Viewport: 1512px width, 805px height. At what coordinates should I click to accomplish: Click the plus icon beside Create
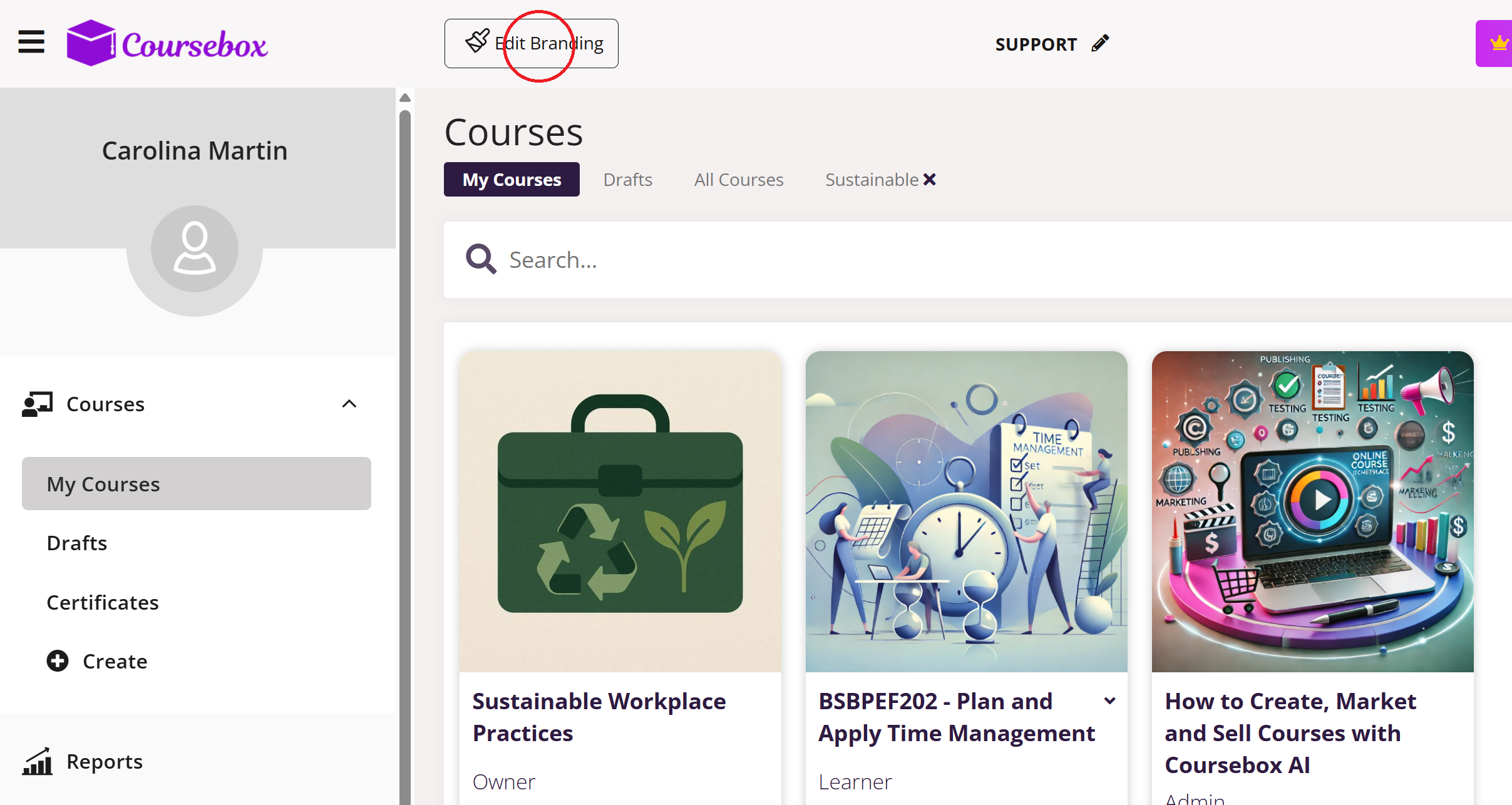58,661
